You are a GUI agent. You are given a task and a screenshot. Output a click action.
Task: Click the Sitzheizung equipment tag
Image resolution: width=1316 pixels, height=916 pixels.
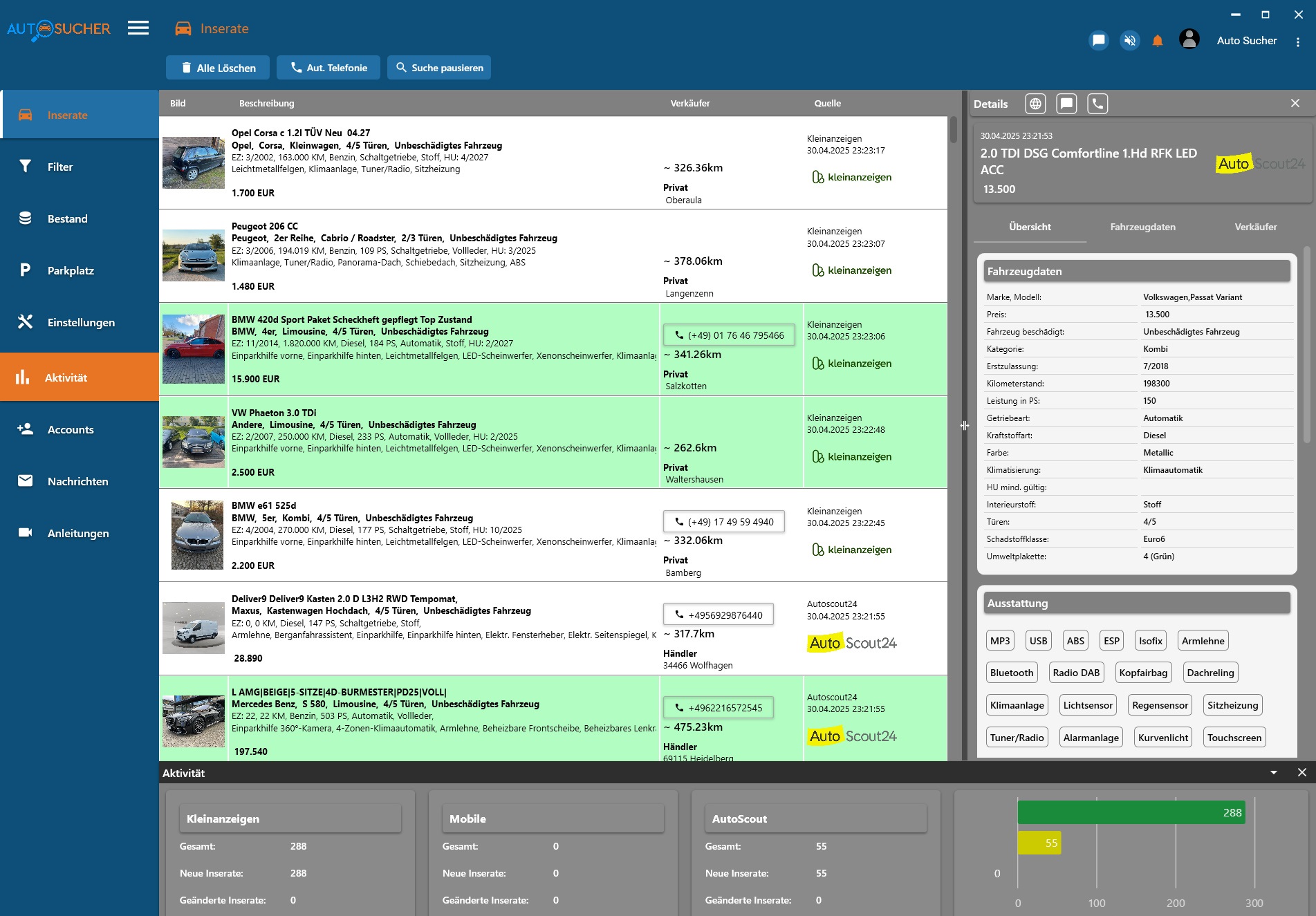click(x=1232, y=705)
